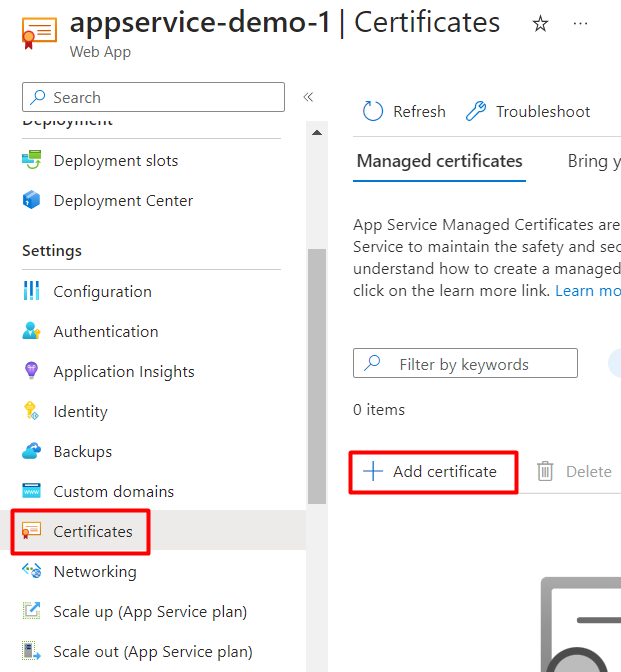Image resolution: width=621 pixels, height=672 pixels.
Task: Click the plus icon for Add certificate
Action: (x=373, y=471)
